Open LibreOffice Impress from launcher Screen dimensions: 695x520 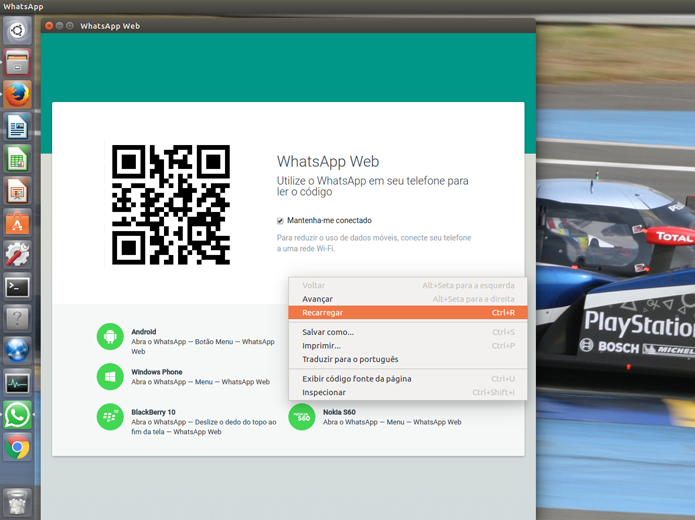coord(17,191)
